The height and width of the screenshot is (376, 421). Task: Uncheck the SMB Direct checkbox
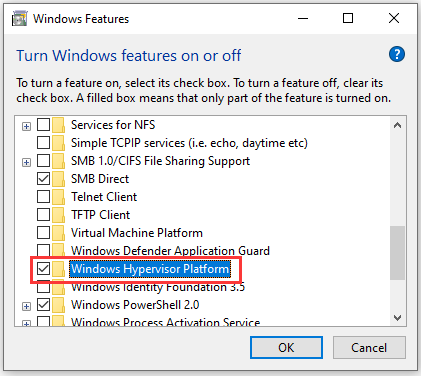[43, 179]
